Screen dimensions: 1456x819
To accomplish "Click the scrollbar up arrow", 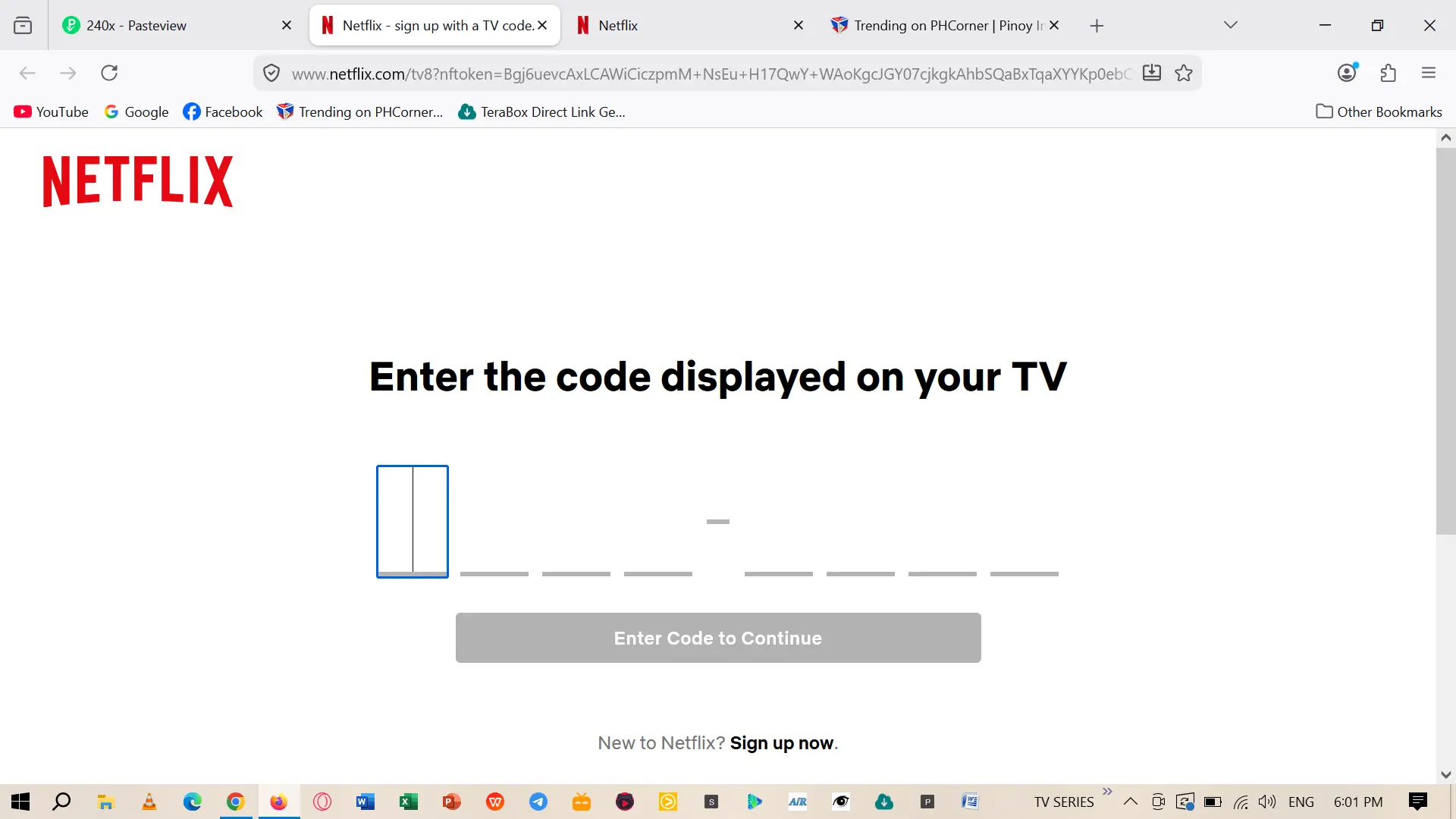I will point(1445,138).
